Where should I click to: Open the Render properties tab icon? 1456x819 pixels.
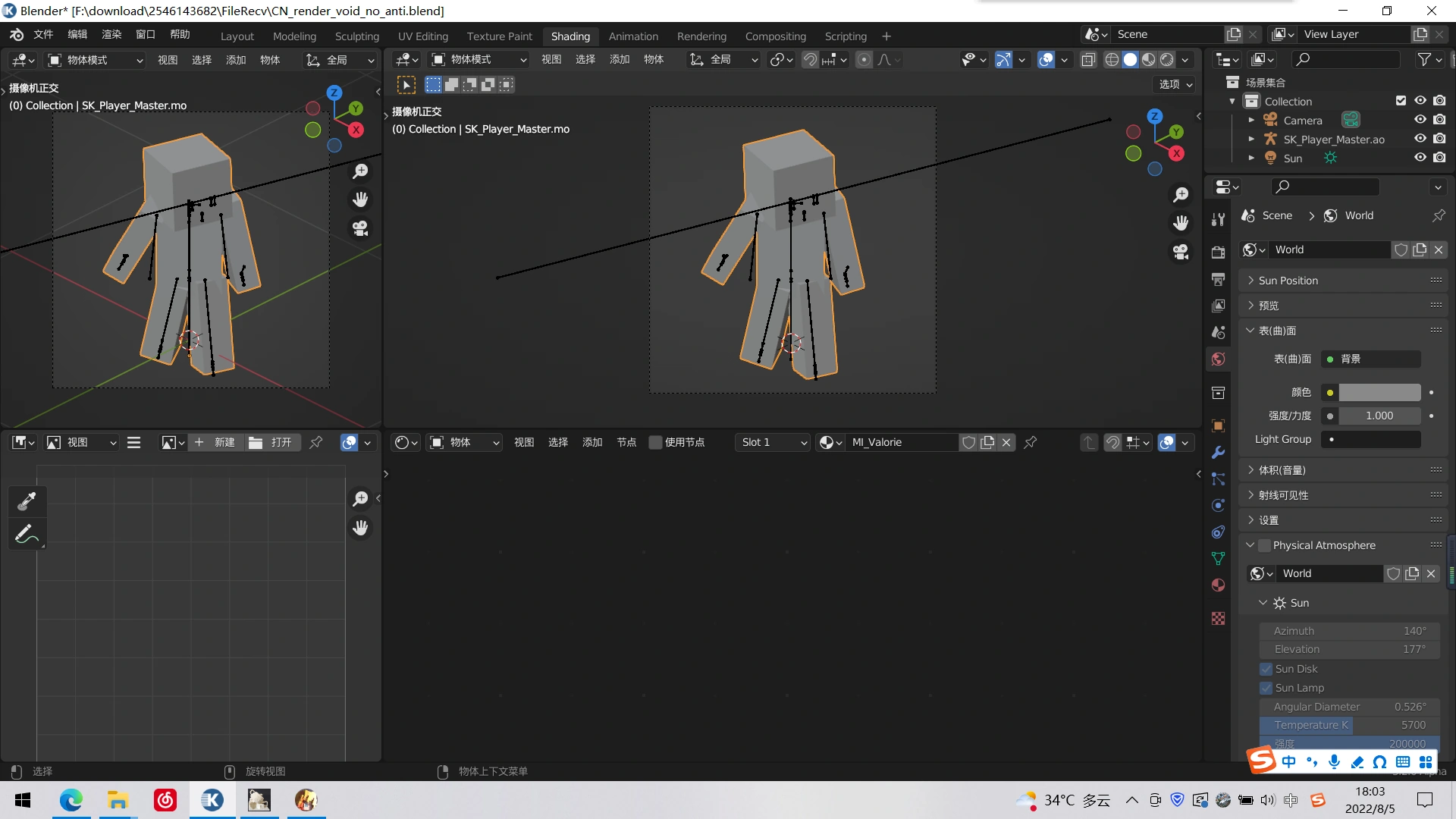click(1219, 253)
